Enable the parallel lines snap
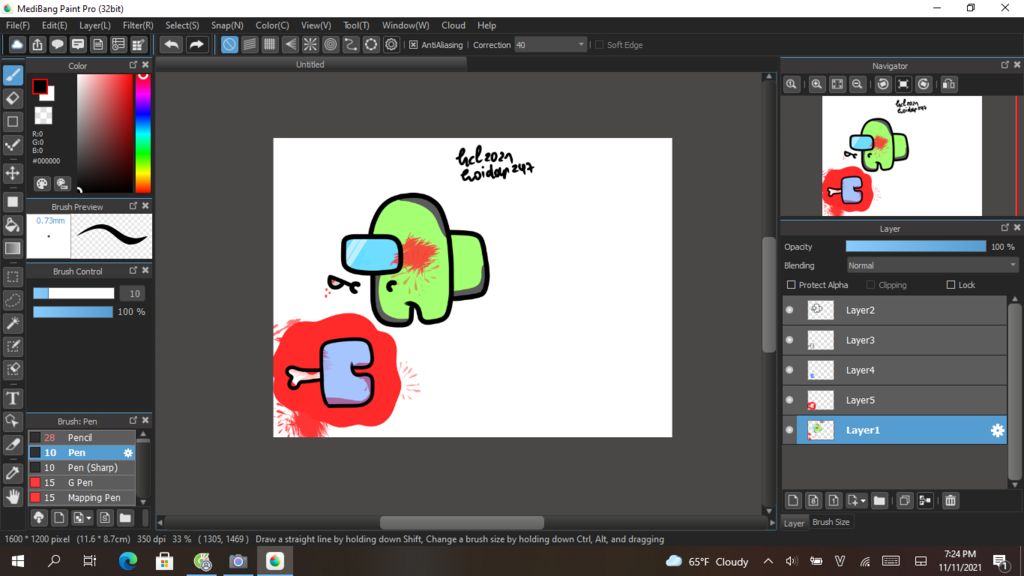This screenshot has width=1024, height=576. click(249, 44)
